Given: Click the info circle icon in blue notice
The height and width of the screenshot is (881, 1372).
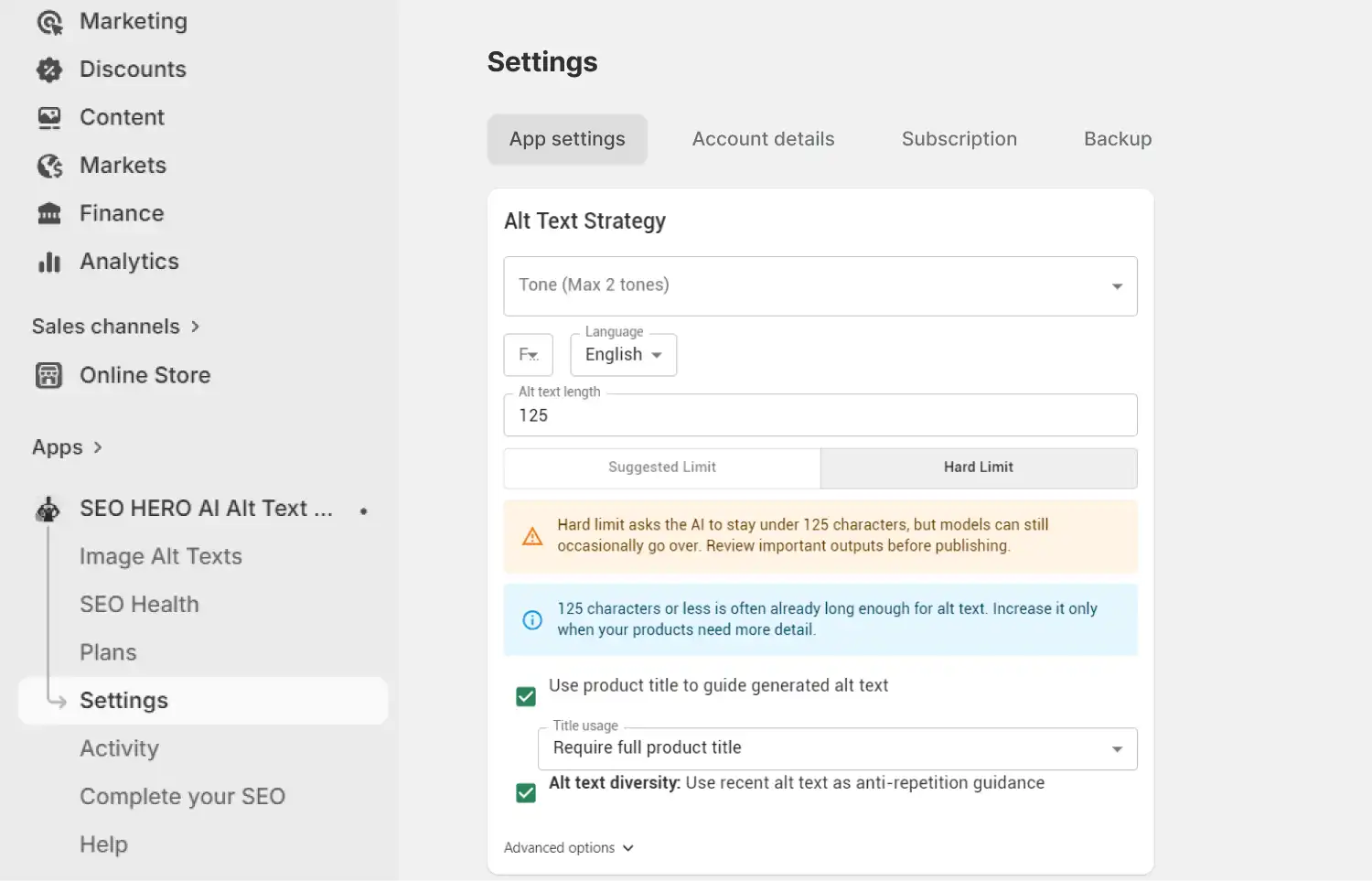Looking at the screenshot, I should click(532, 620).
